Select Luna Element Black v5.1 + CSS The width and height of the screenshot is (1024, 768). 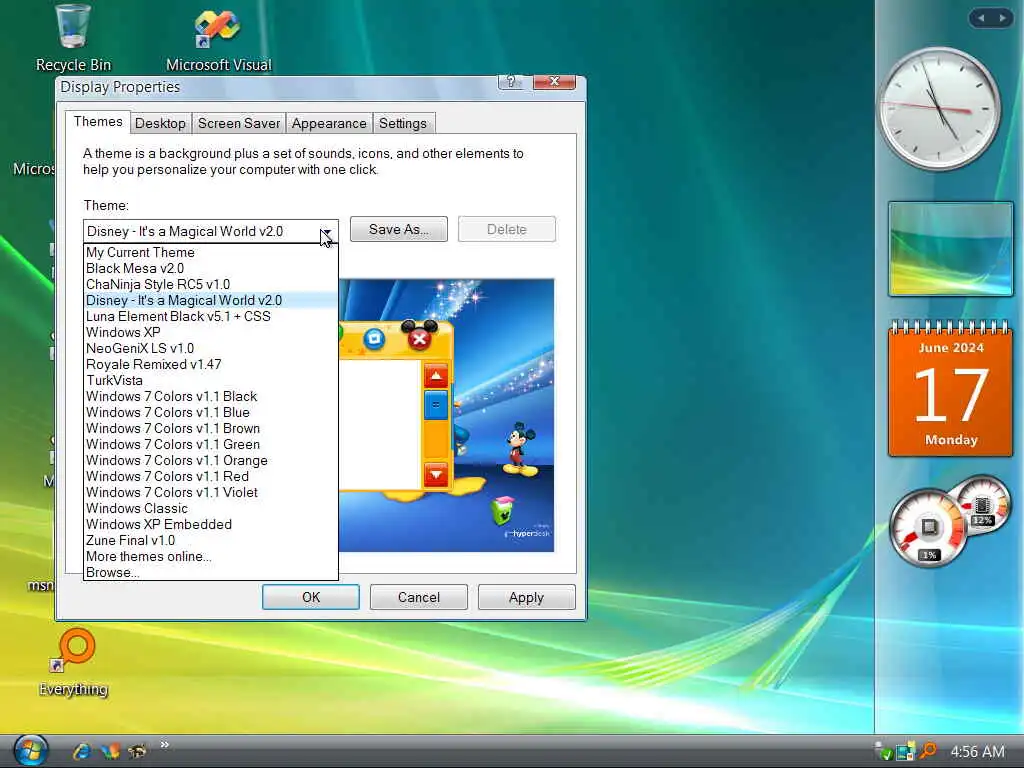(x=210, y=316)
